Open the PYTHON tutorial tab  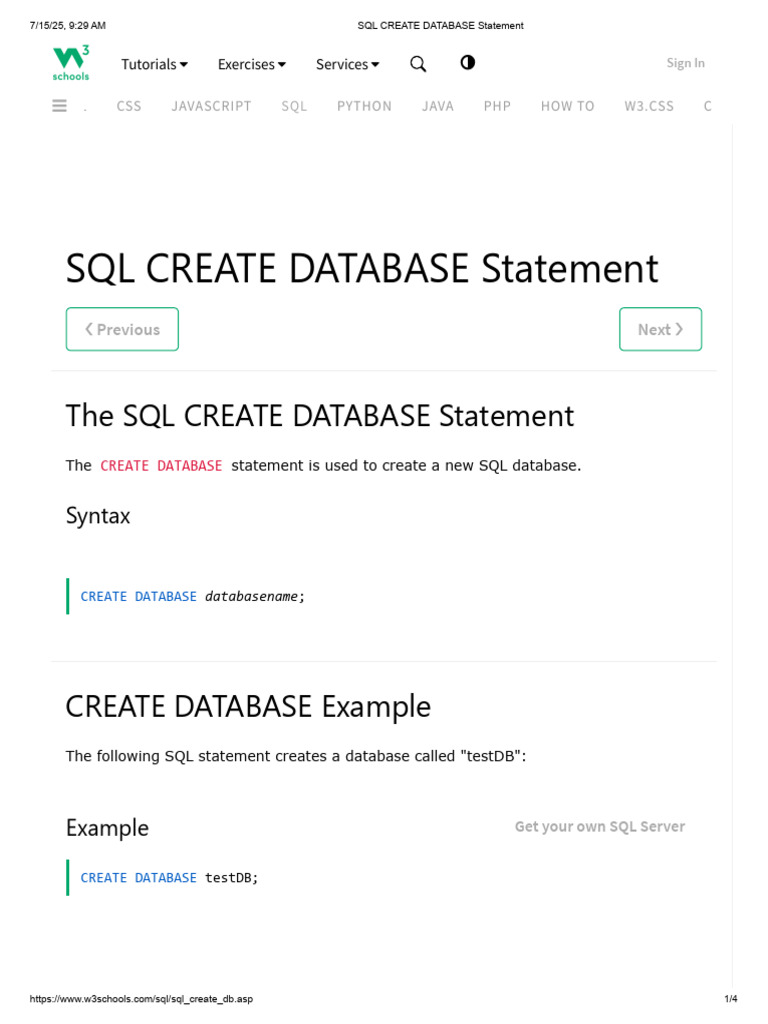364,106
